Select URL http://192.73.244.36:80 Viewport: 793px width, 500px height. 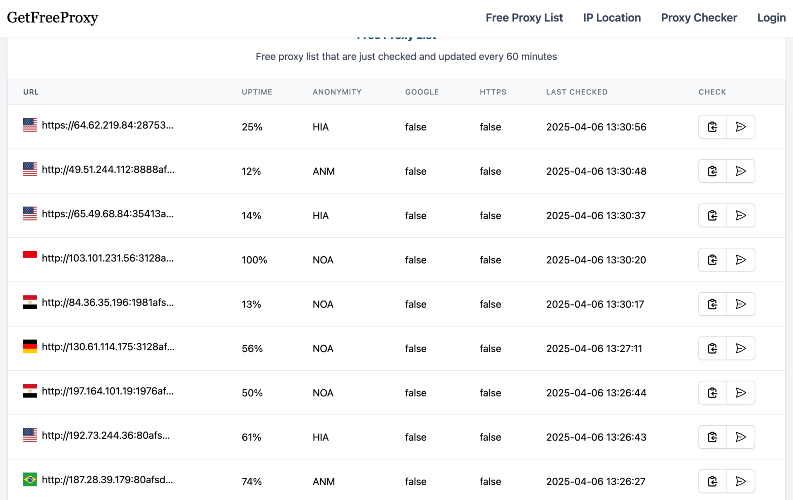[x=106, y=435]
